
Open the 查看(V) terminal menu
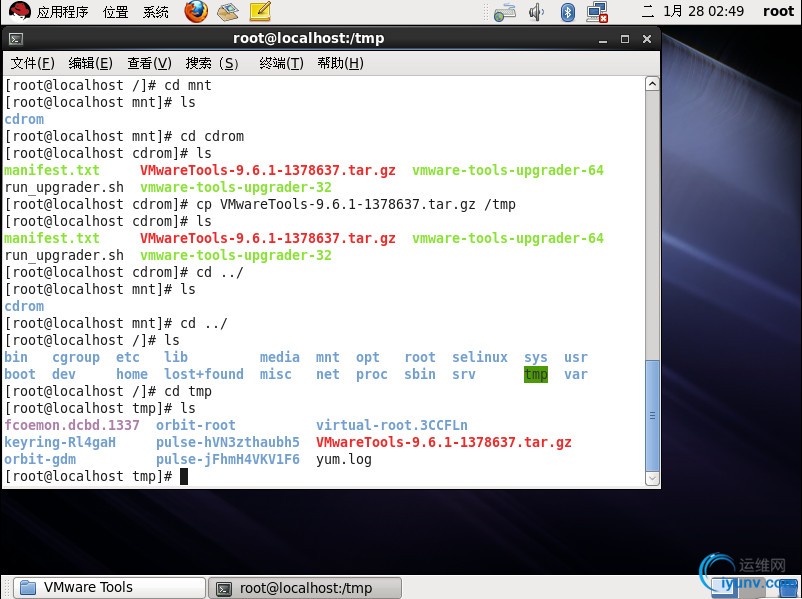tap(149, 63)
